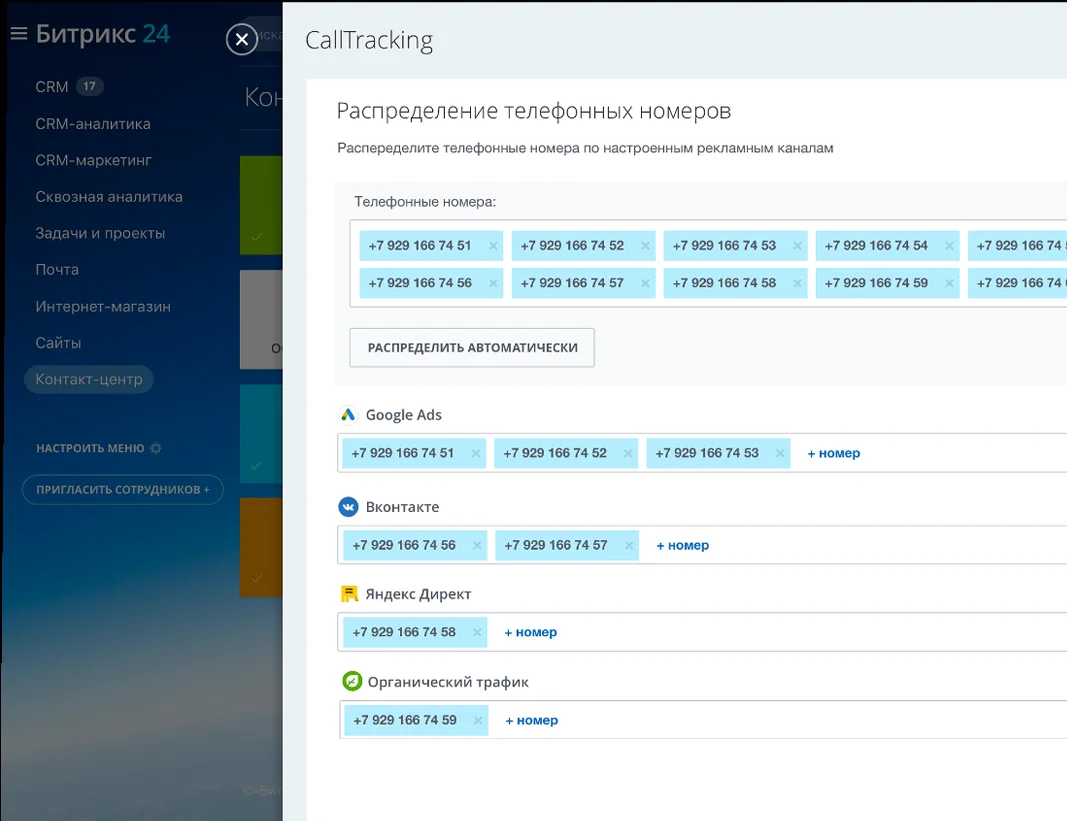This screenshot has height=821, width=1067.
Task: Click the Google Ads logo icon
Action: (348, 415)
